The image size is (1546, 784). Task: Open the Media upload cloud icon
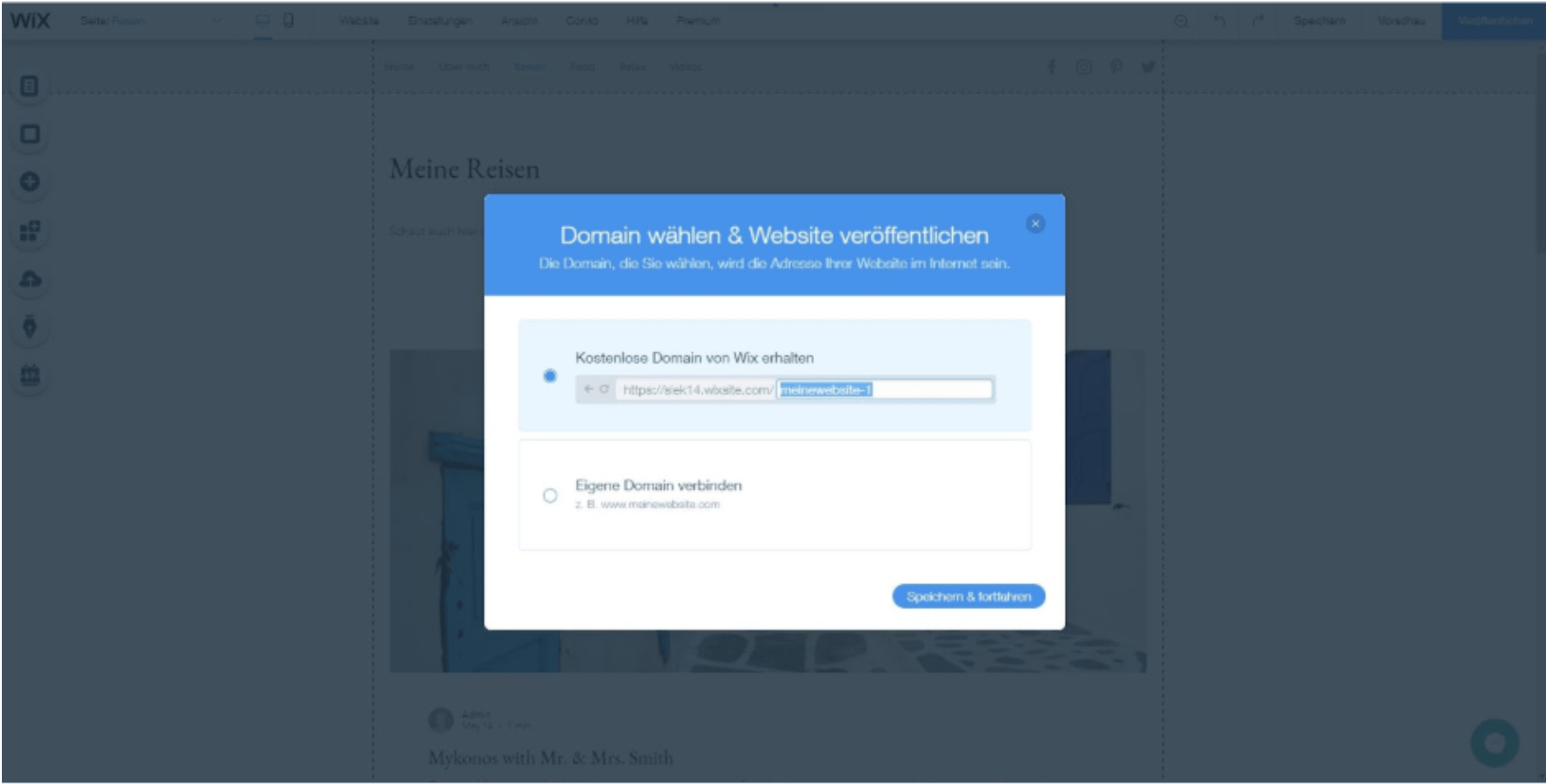(x=30, y=279)
